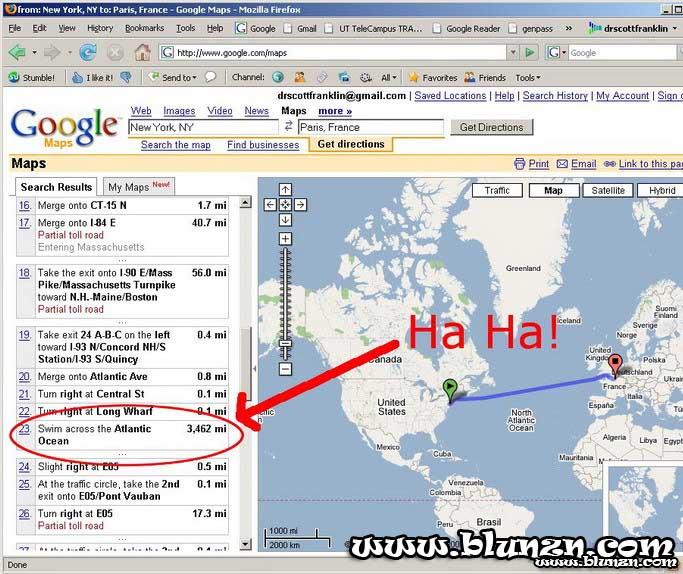Open the search engine selector dropdown
The height and width of the screenshot is (574, 683).
[556, 53]
